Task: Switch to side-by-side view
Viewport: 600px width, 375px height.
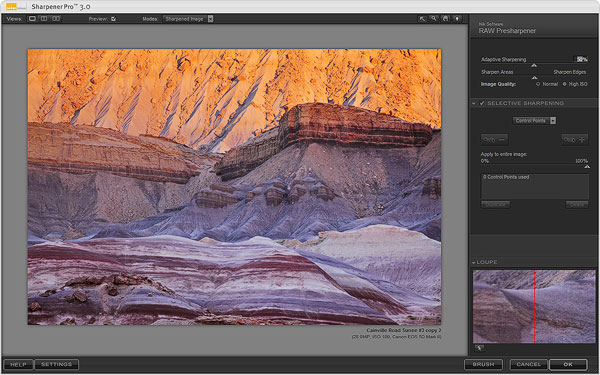Action: tap(56, 18)
